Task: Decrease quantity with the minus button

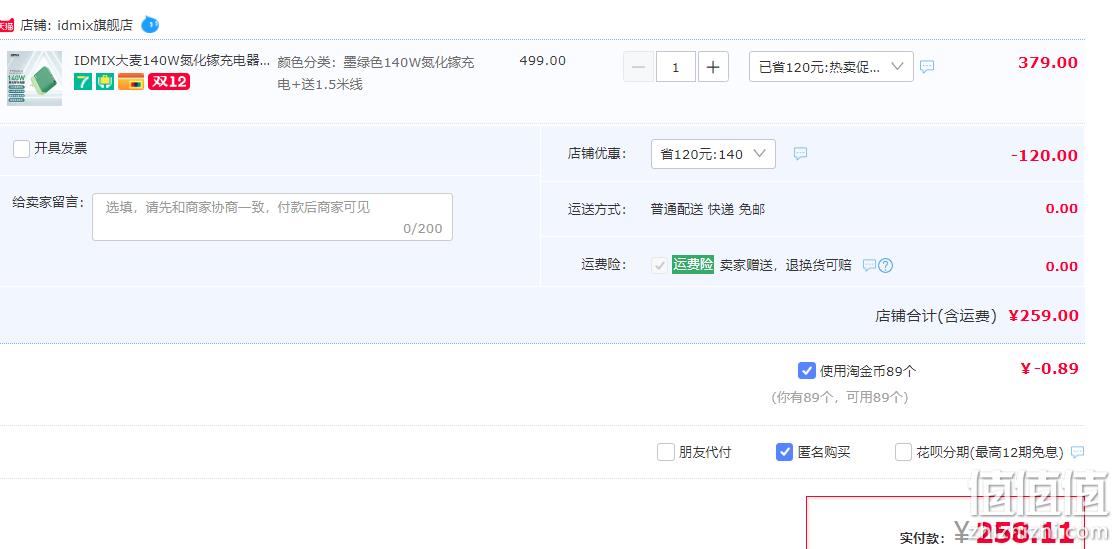Action: tap(639, 67)
